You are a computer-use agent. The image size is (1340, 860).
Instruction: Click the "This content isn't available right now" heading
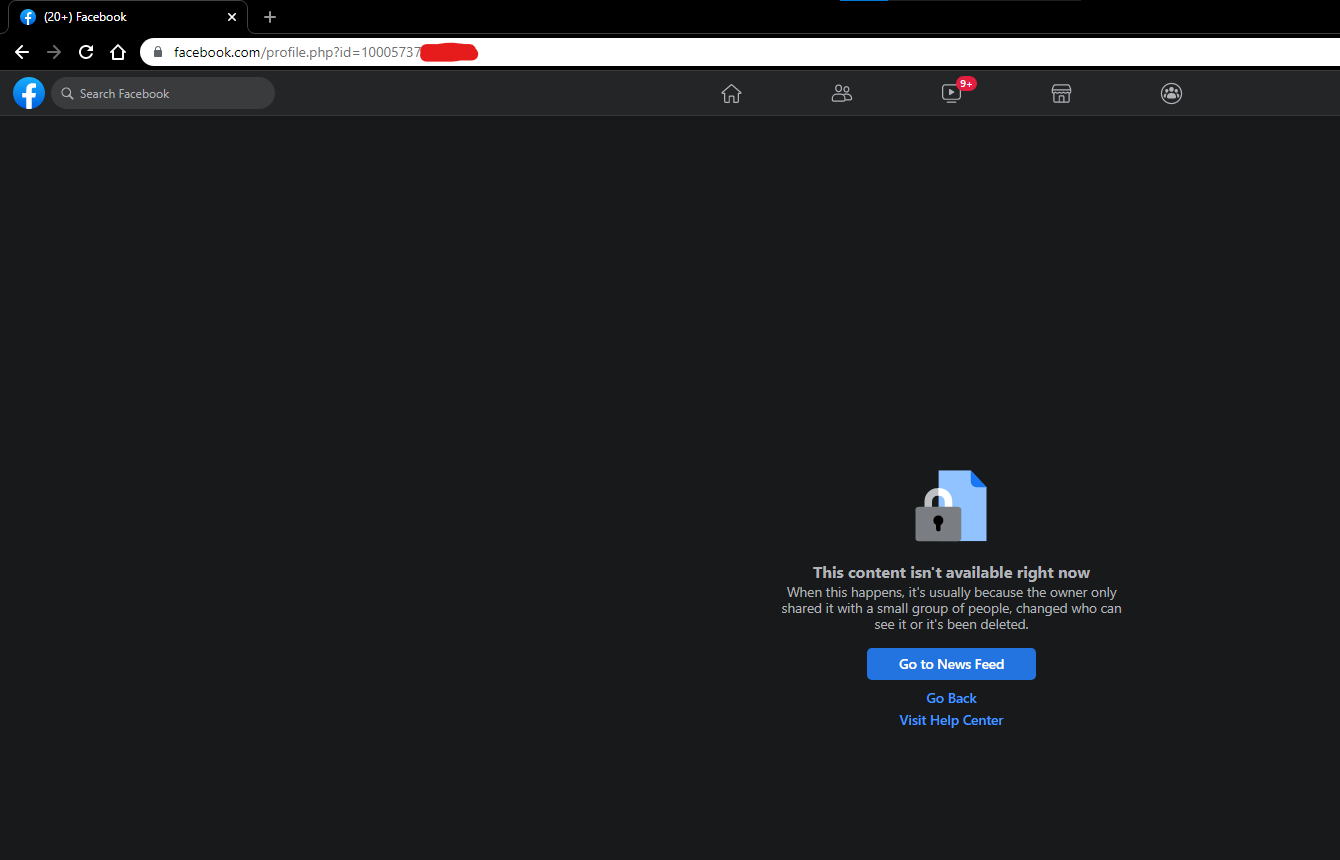pyautogui.click(x=951, y=573)
